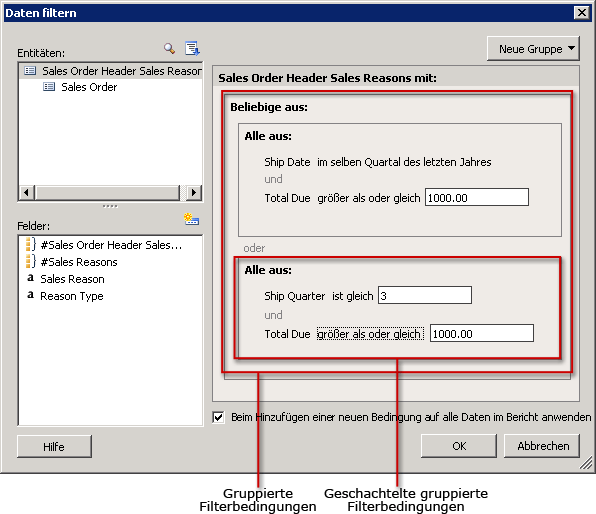
Task: Click the first 'und' logical operator
Action: pyautogui.click(x=273, y=179)
